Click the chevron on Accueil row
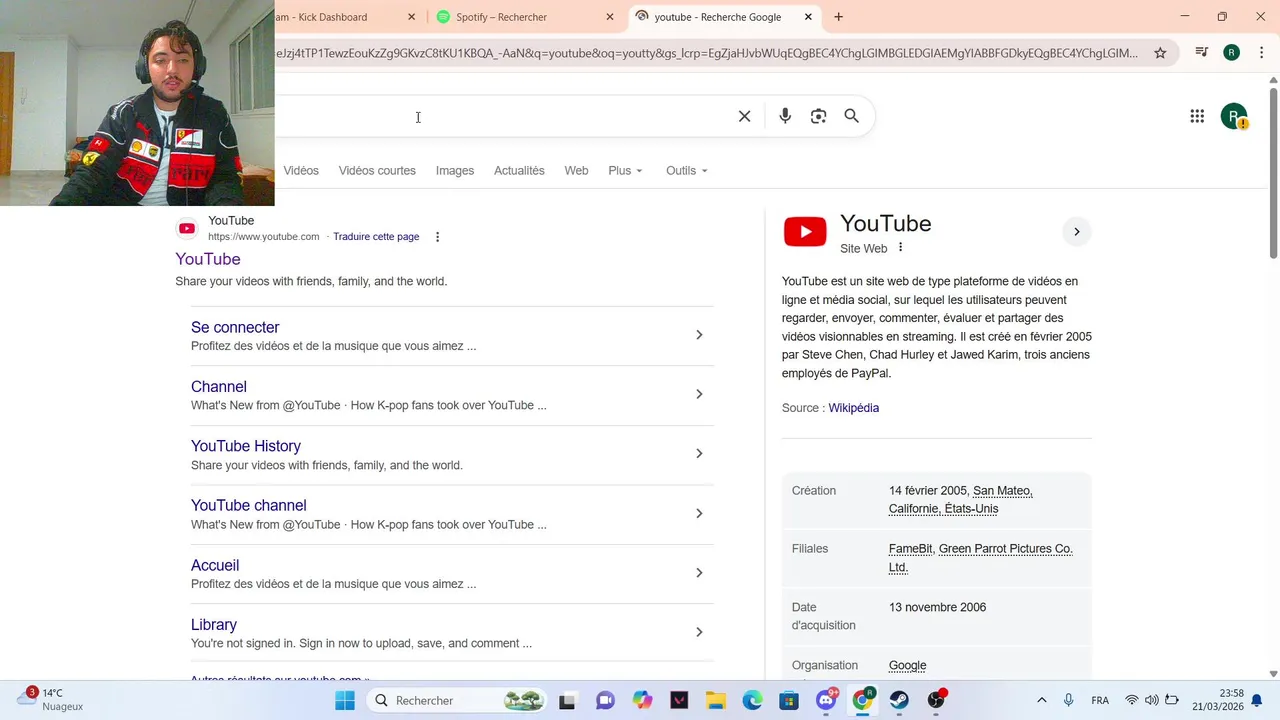 pyautogui.click(x=699, y=573)
